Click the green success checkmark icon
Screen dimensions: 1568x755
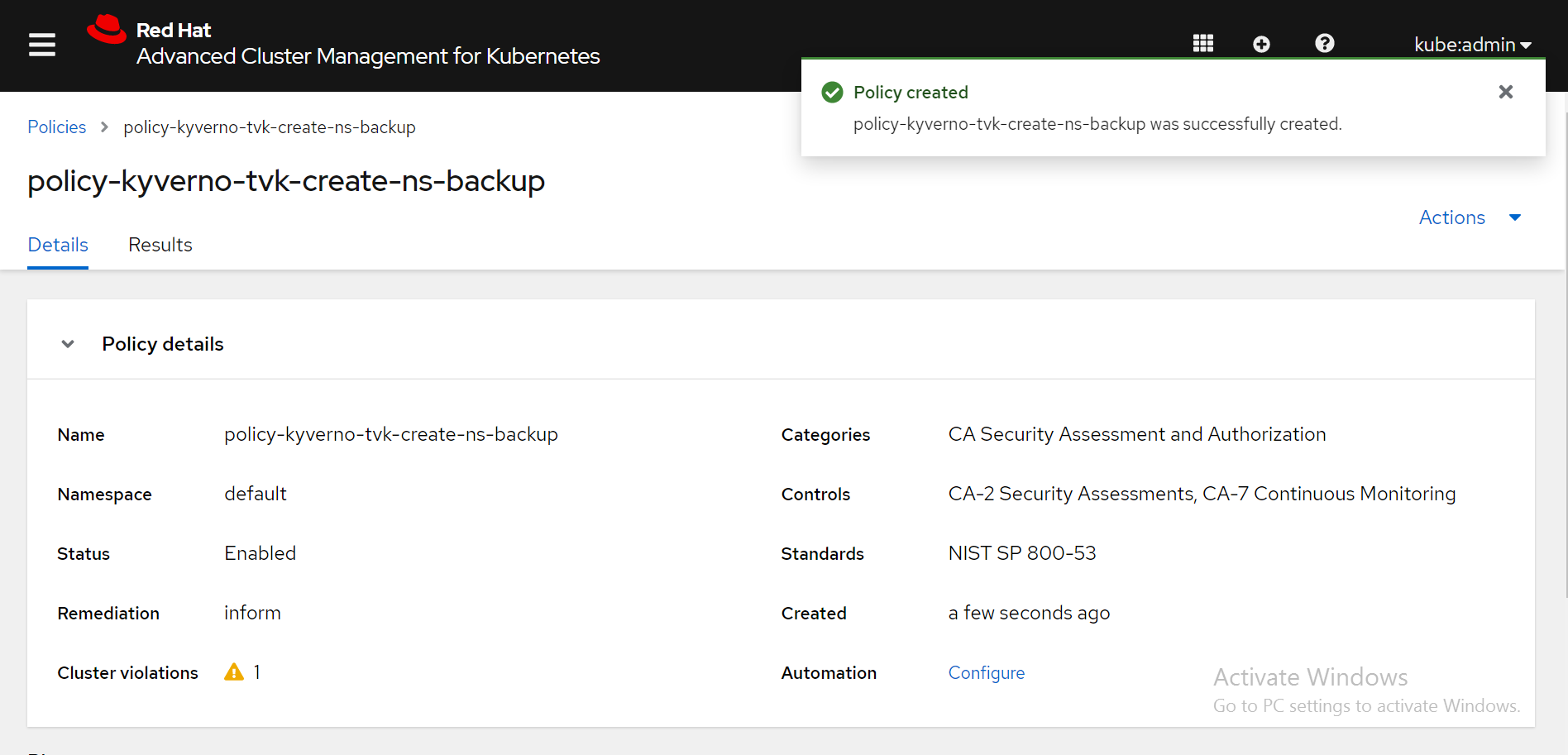tap(832, 93)
